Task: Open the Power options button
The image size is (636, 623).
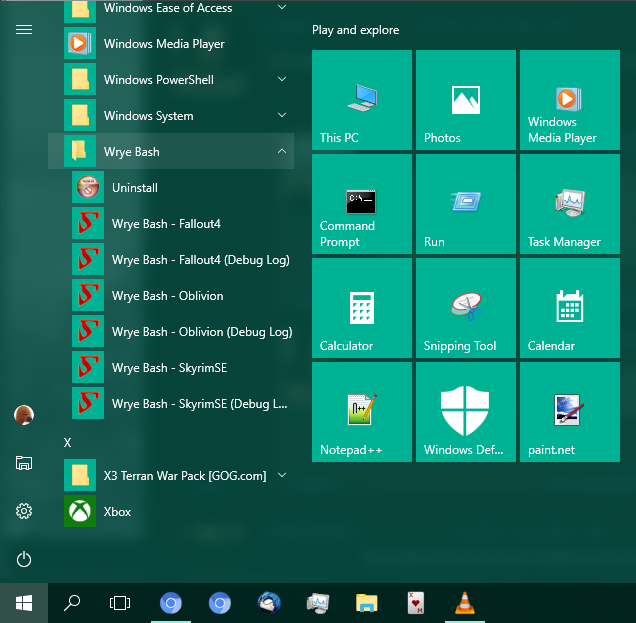Action: [x=24, y=559]
